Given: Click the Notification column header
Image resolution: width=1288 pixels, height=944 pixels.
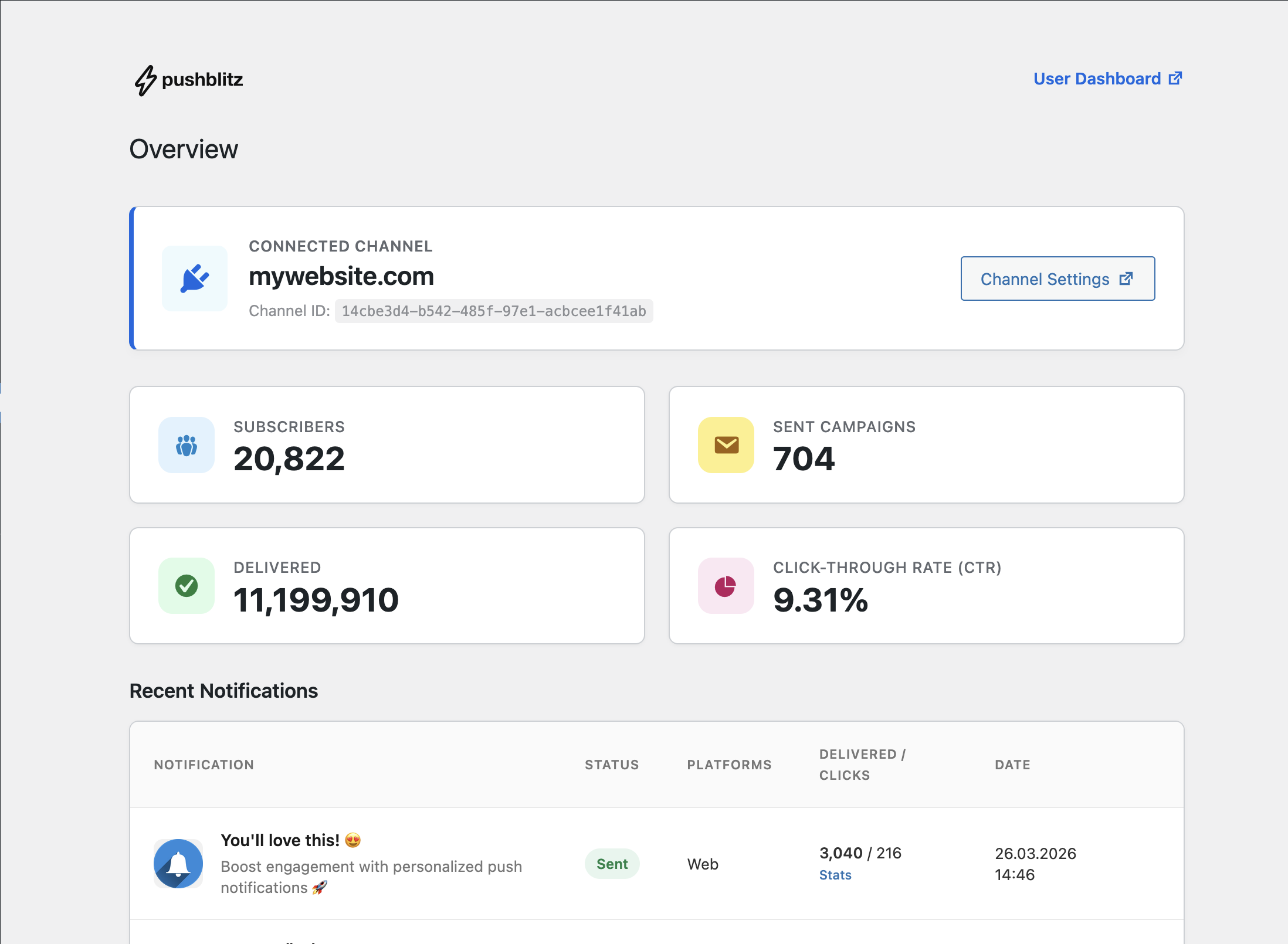Looking at the screenshot, I should [204, 765].
